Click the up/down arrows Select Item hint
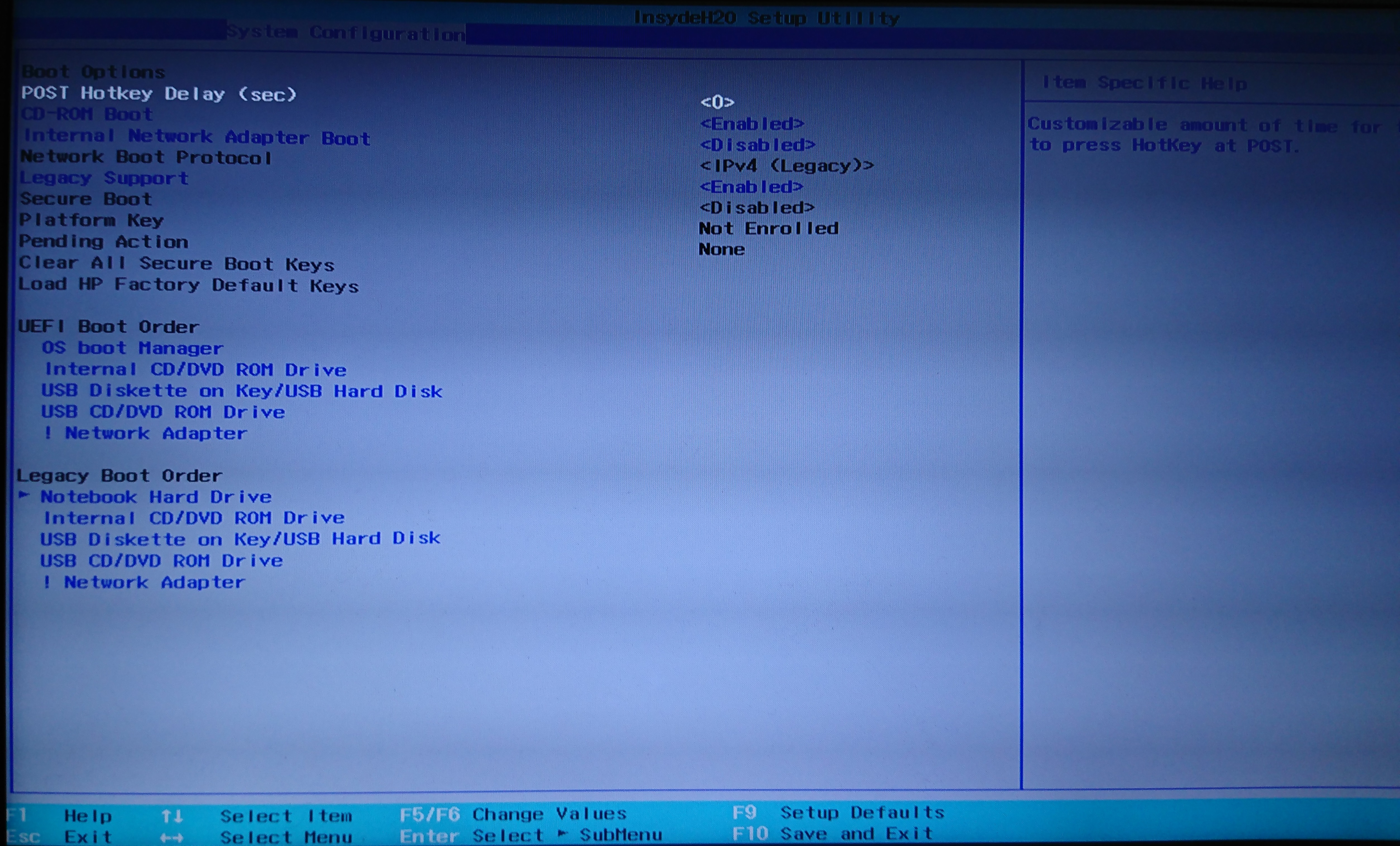Viewport: 1400px width, 846px height. (172, 816)
